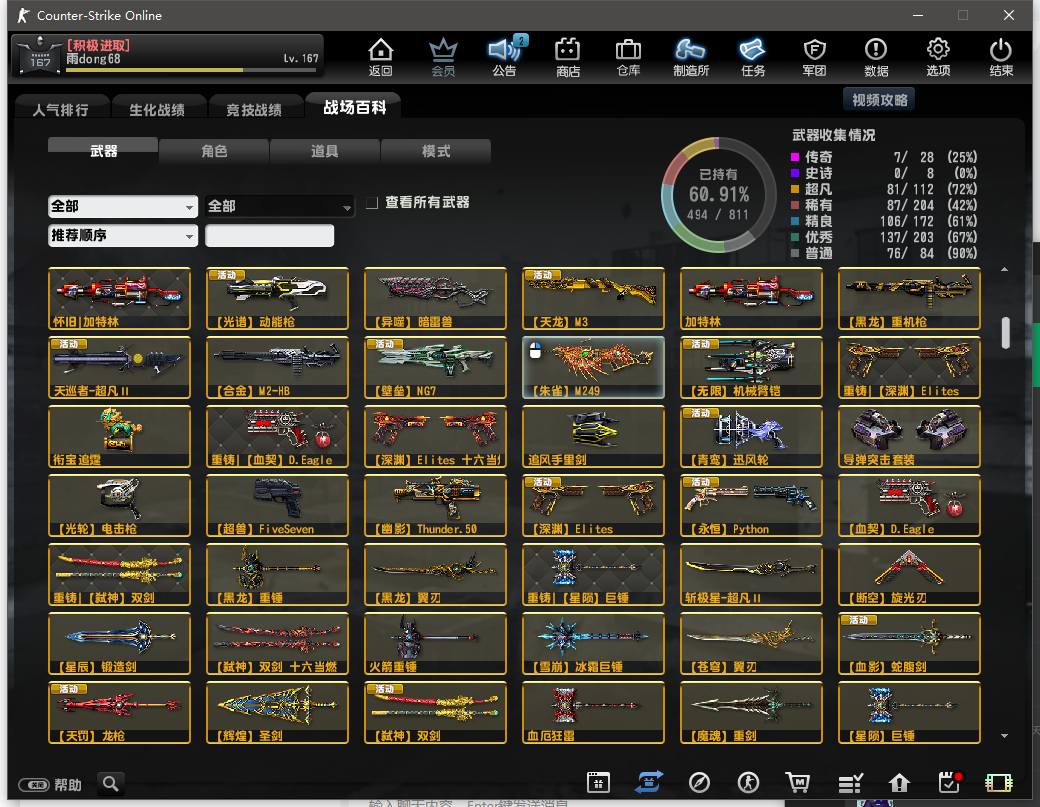Click the checklist icon in bottom bar
This screenshot has height=807, width=1040.
click(850, 783)
